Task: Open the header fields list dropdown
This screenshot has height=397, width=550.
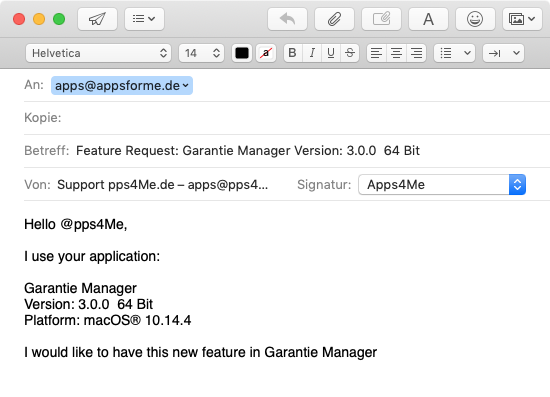Action: tap(144, 19)
